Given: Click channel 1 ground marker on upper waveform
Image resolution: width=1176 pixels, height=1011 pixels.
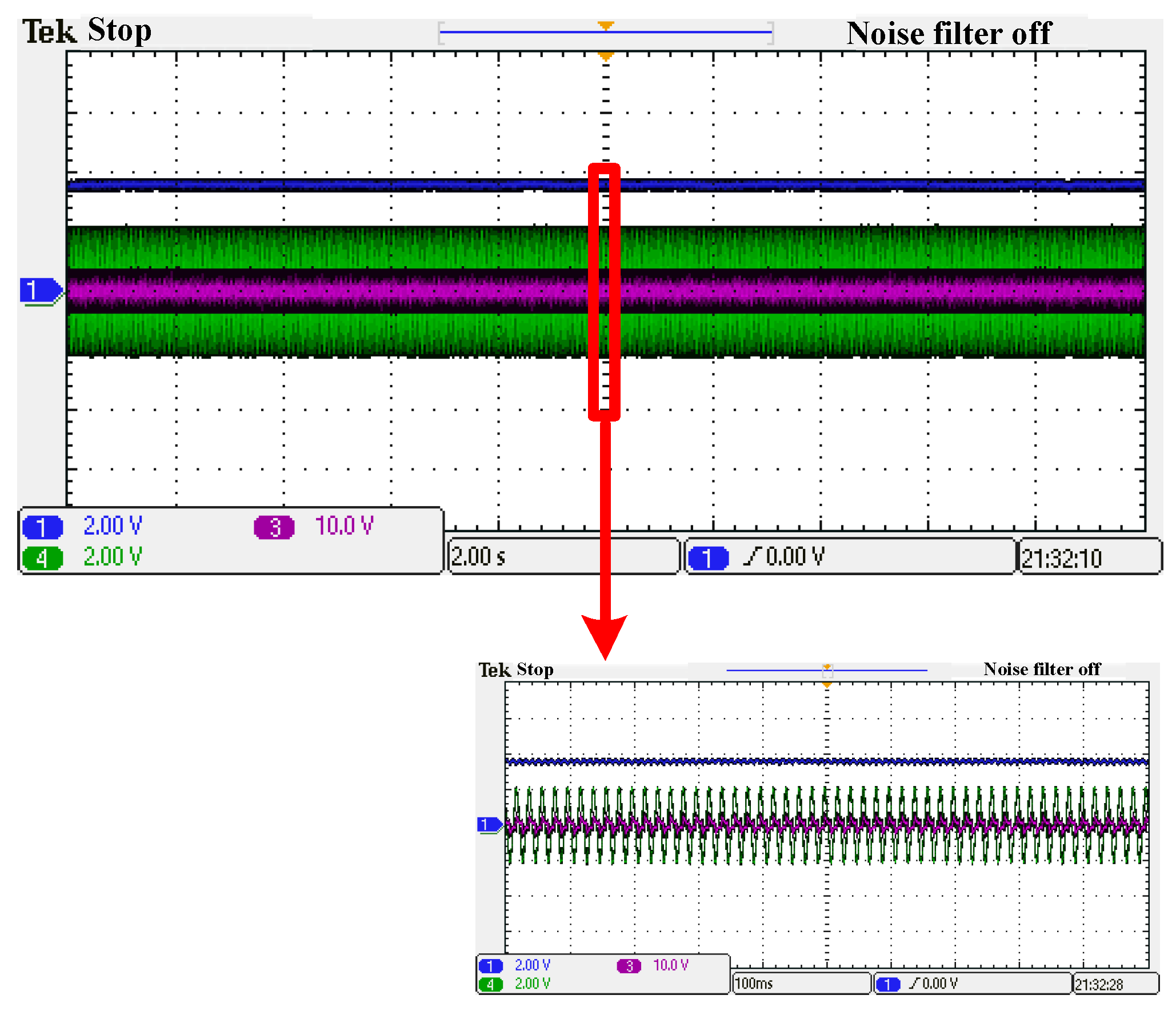Looking at the screenshot, I should coord(40,290).
